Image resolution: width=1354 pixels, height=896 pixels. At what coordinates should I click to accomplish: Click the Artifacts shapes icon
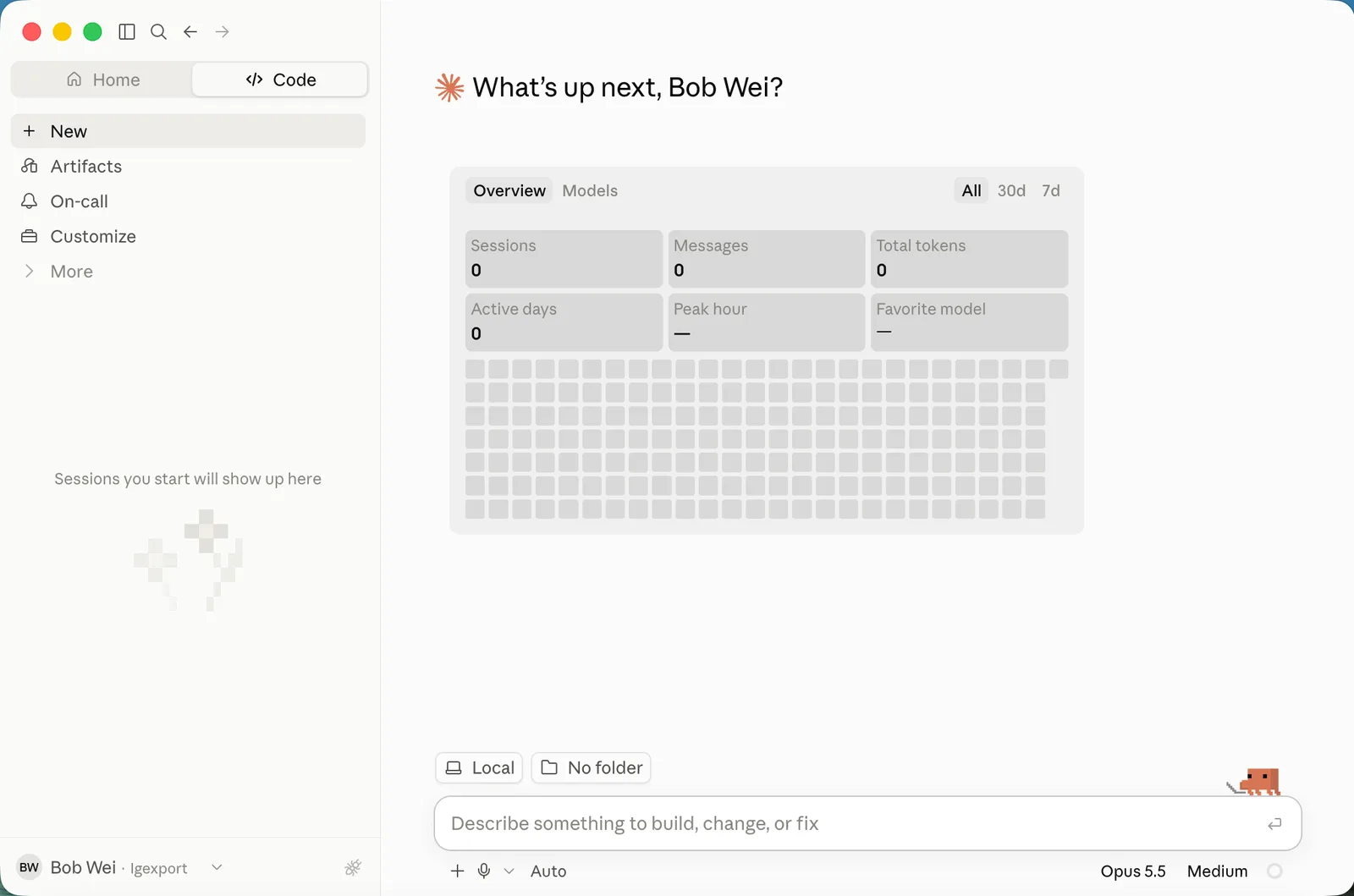pyautogui.click(x=30, y=166)
